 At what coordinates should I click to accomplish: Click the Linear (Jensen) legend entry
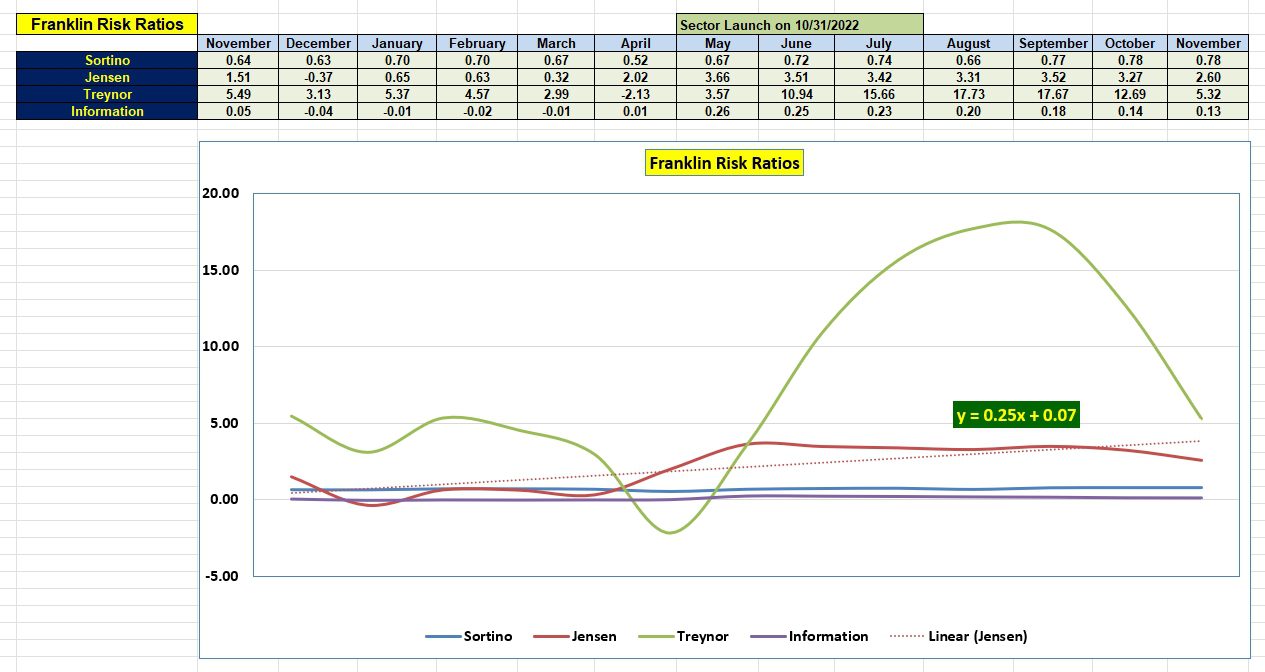958,636
